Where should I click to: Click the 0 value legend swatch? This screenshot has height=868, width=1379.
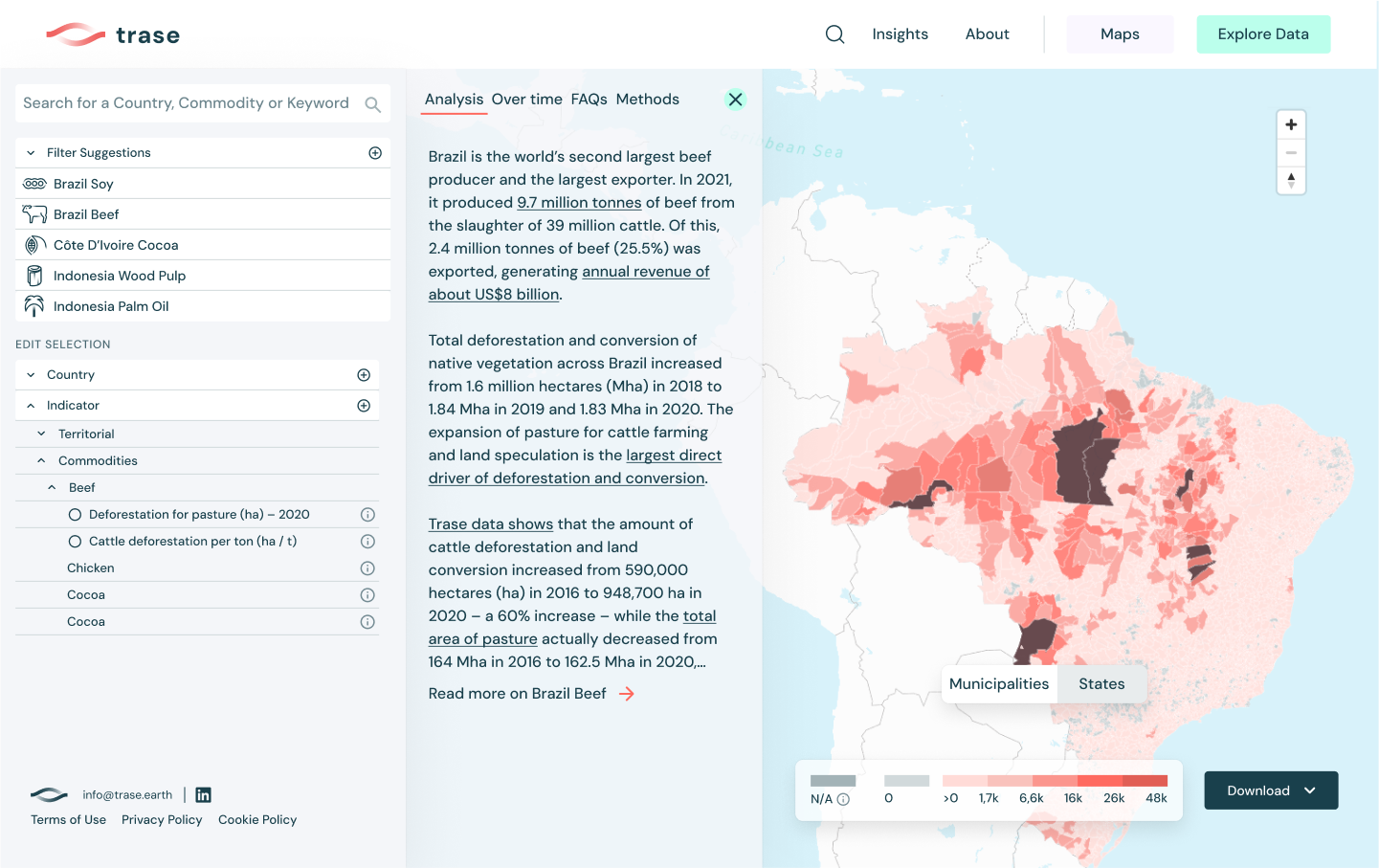pyautogui.click(x=906, y=781)
